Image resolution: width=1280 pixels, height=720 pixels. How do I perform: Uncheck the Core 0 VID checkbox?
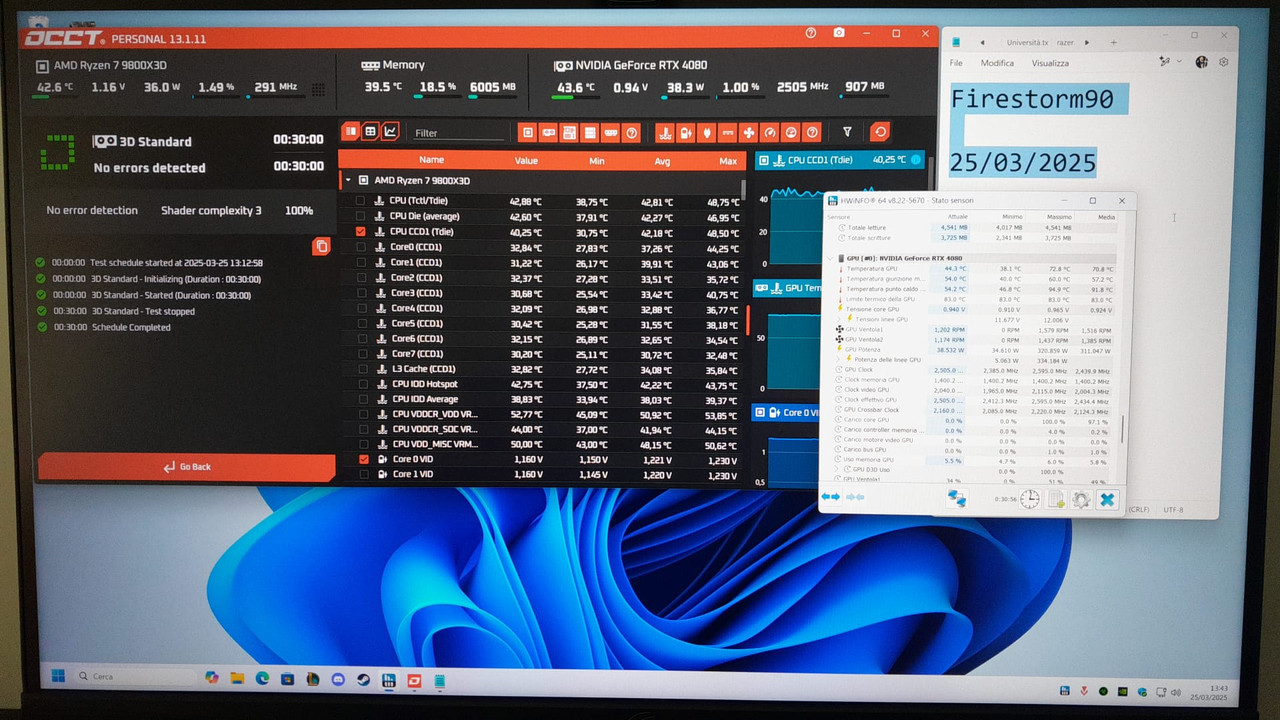pyautogui.click(x=363, y=460)
